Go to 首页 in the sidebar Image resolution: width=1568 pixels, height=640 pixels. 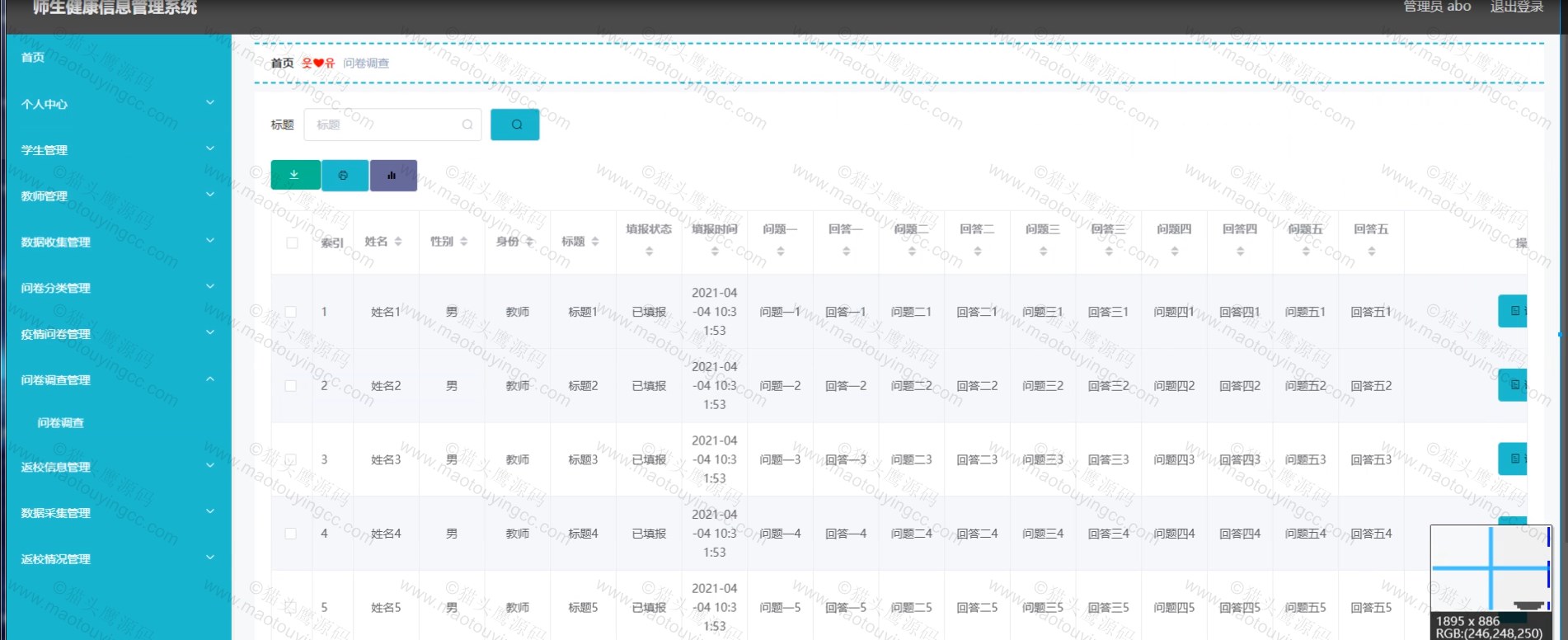[x=33, y=58]
